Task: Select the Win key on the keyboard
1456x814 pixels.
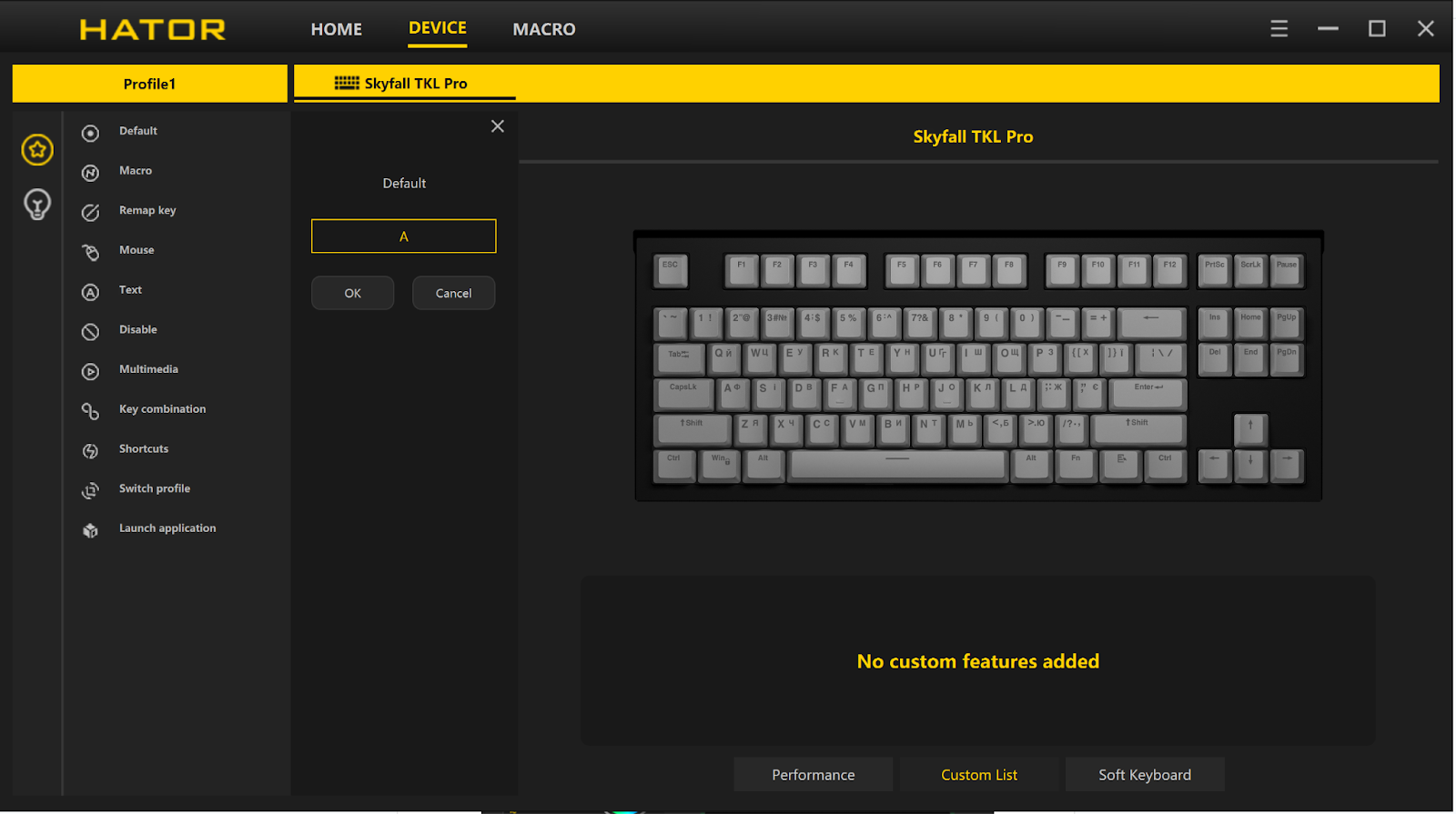Action: [x=719, y=465]
